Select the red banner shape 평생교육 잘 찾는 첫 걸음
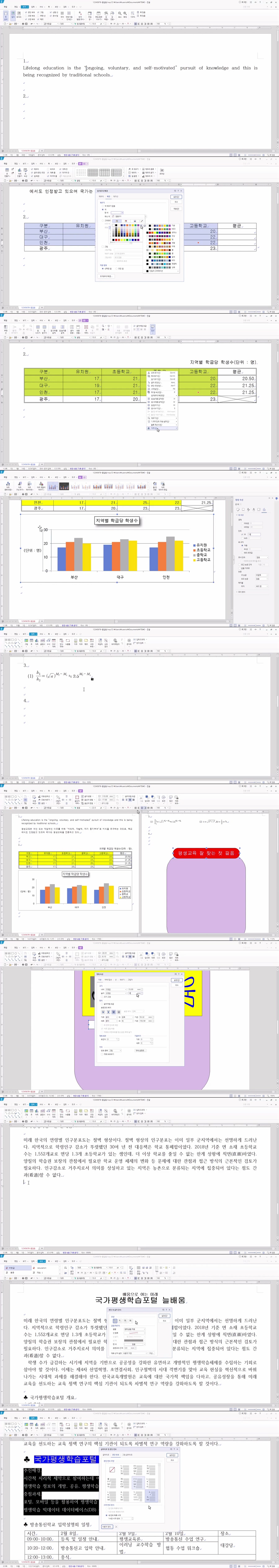This screenshot has height=1568, width=279. [x=205, y=853]
